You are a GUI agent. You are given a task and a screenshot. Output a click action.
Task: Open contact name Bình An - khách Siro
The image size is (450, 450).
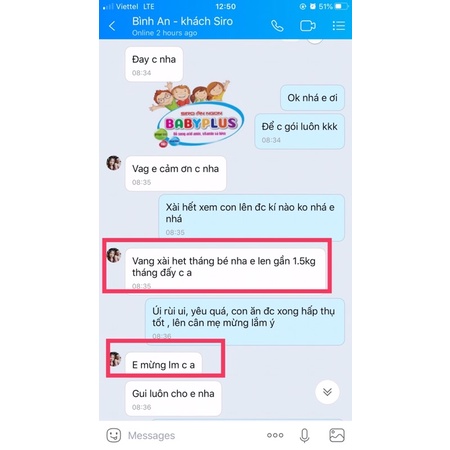pos(182,21)
